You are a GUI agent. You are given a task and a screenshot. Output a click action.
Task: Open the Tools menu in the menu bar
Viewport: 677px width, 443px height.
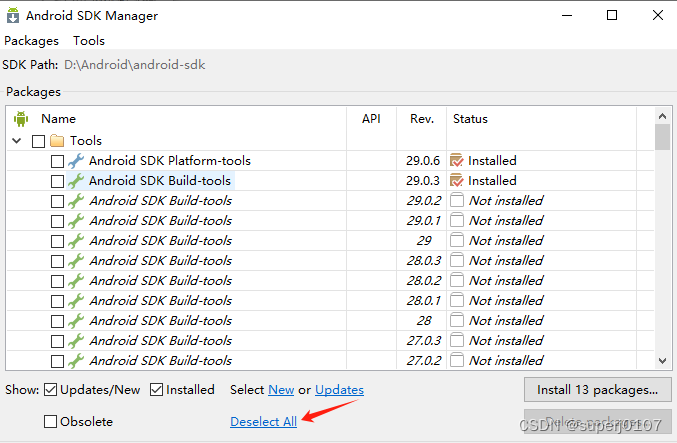[x=89, y=41]
